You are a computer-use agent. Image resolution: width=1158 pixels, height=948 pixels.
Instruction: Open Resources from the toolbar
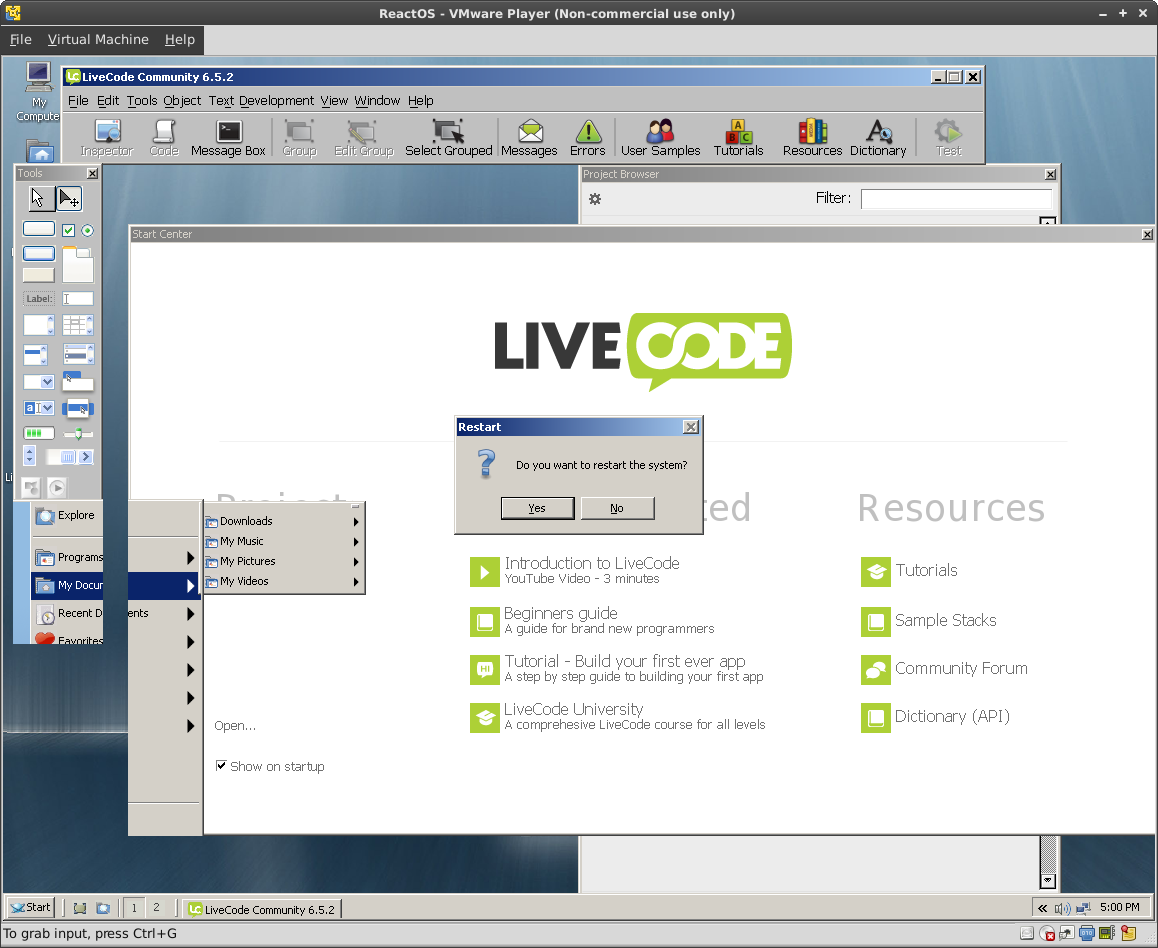pyautogui.click(x=812, y=138)
